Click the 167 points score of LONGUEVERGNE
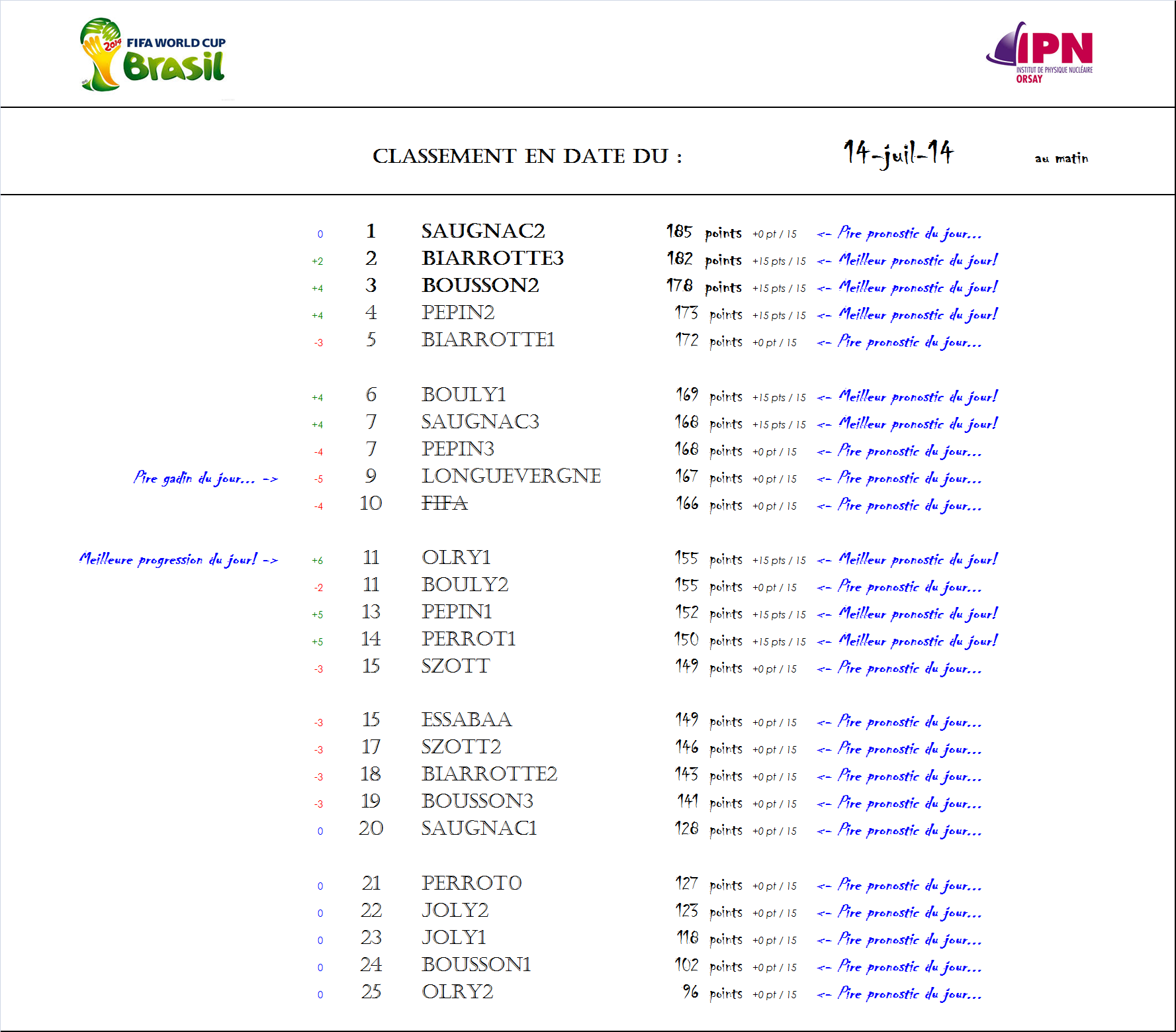Image resolution: width=1176 pixels, height=1032 pixels. 708,477
